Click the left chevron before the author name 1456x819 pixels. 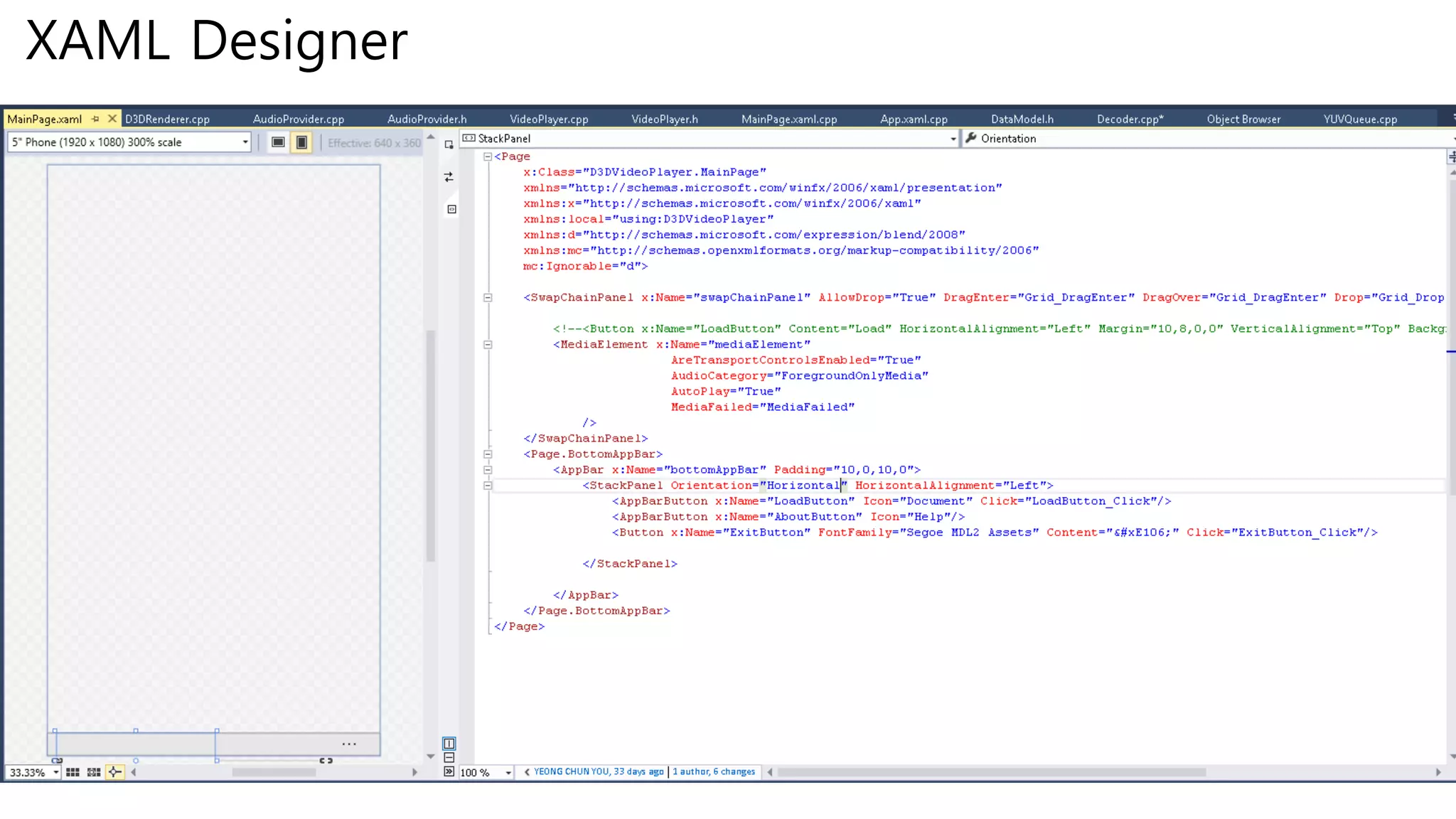click(x=527, y=772)
